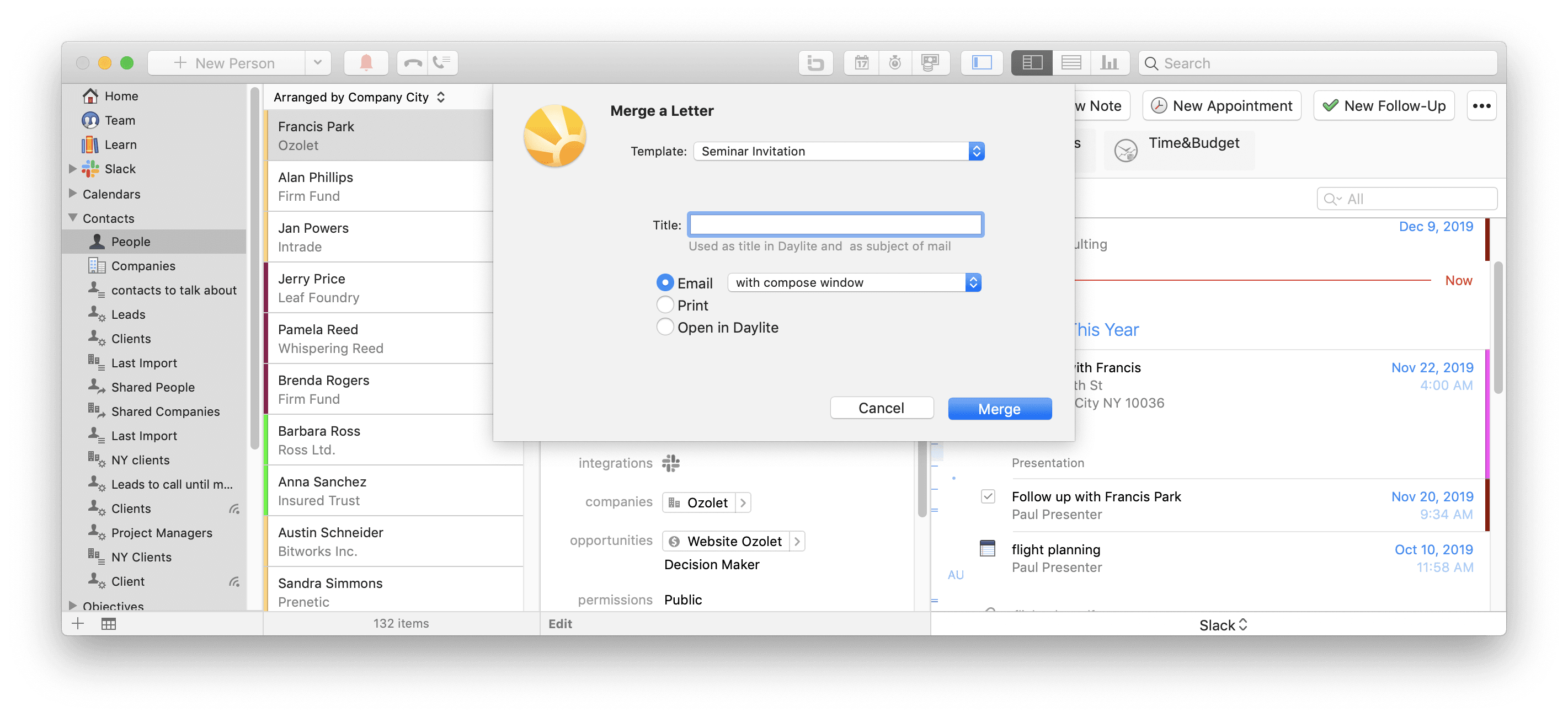
Task: Click the table grid icon at bottom-left
Action: click(x=108, y=623)
